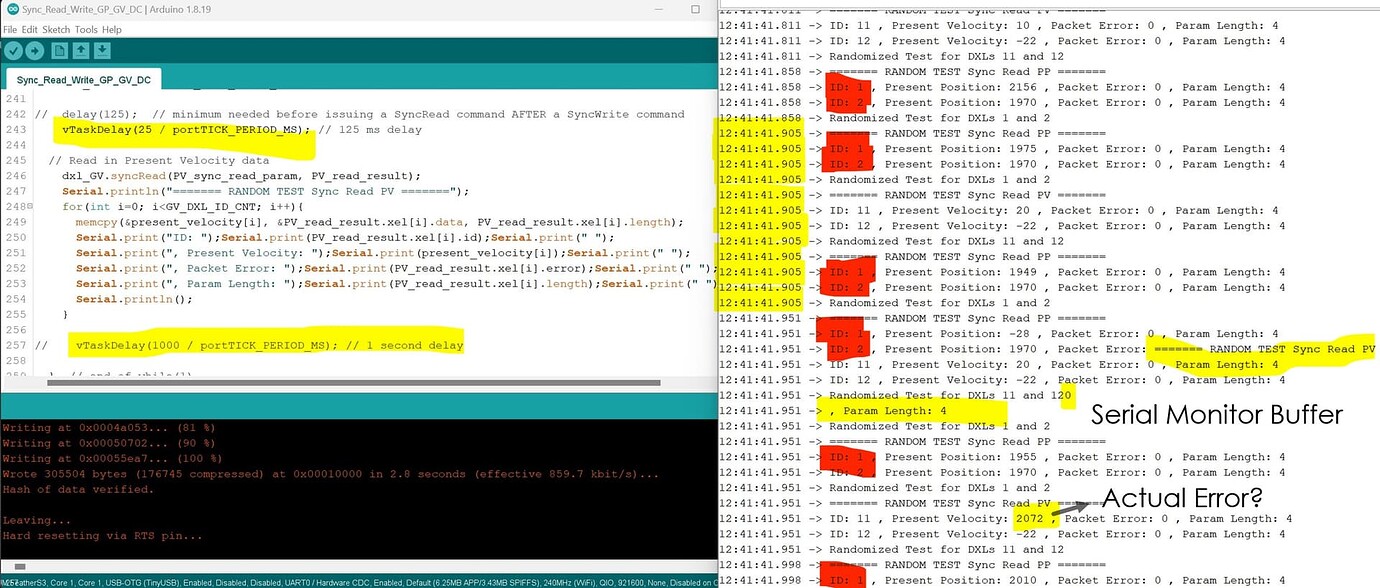Place cursor on the vTaskDelay(1000 line
1380x588 pixels.
coord(270,345)
